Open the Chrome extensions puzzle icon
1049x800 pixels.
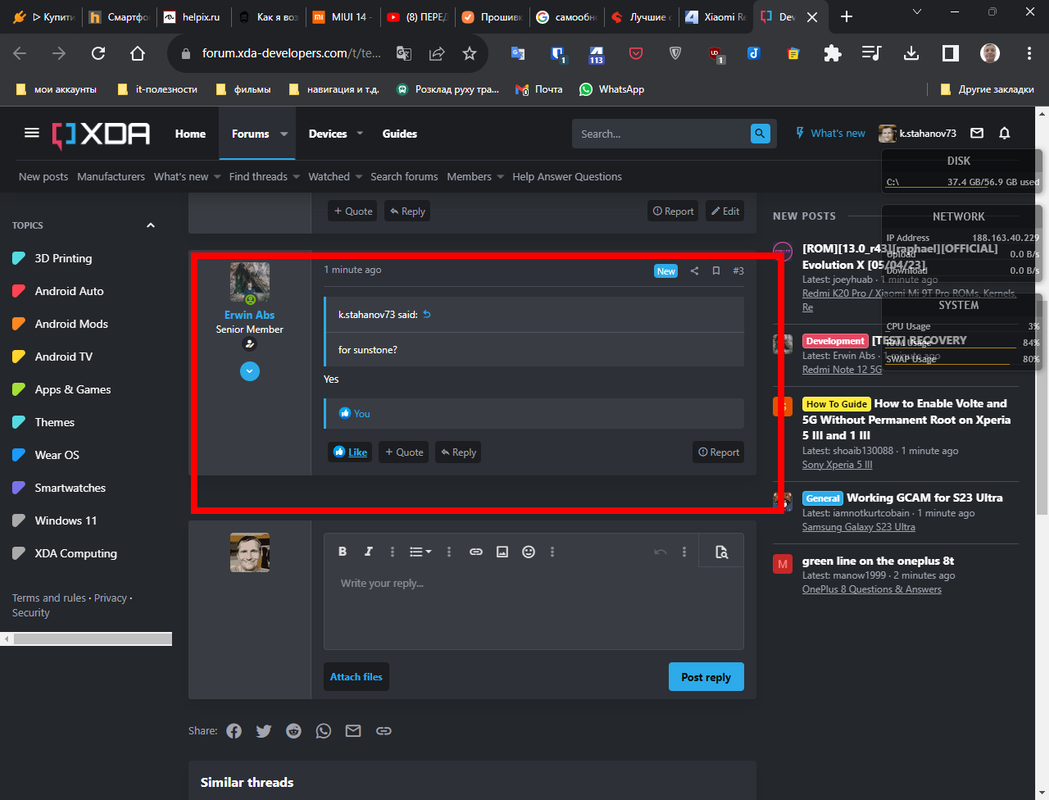coord(832,54)
